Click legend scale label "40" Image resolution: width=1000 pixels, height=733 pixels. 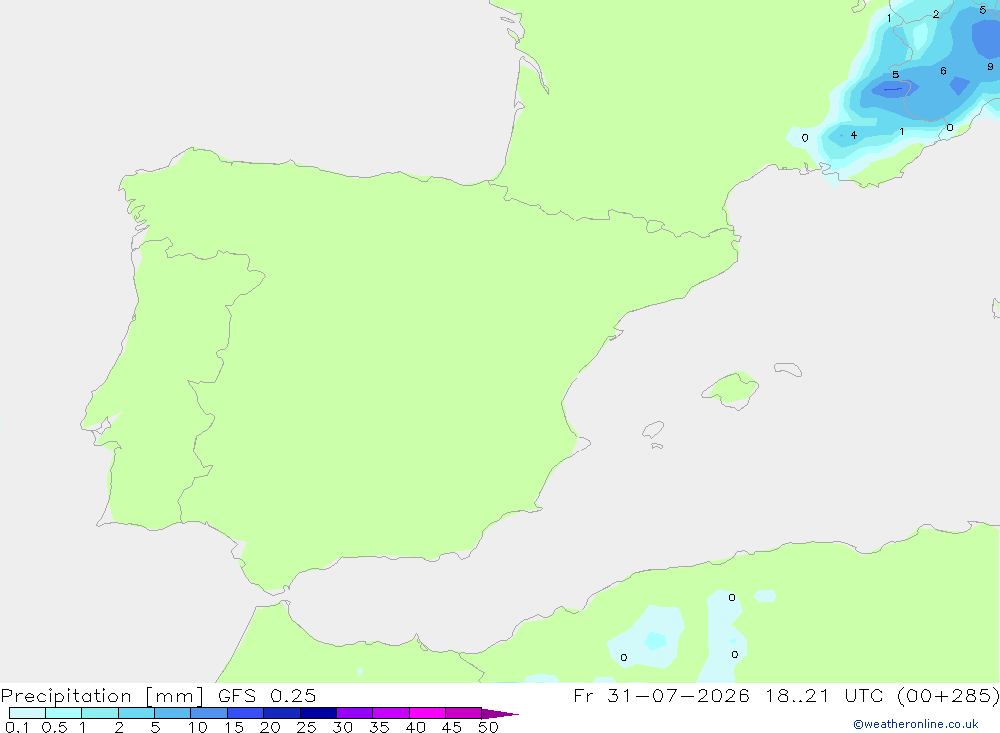[x=415, y=727]
